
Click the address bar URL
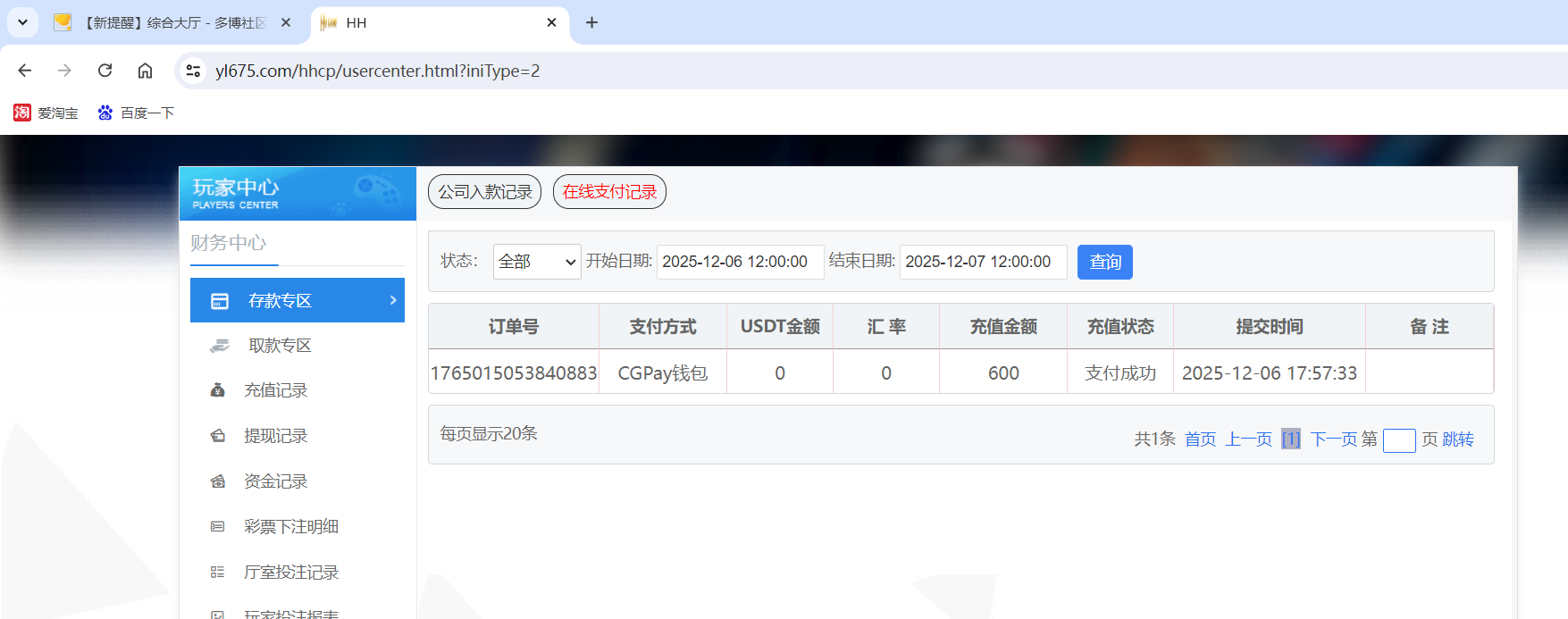point(377,71)
